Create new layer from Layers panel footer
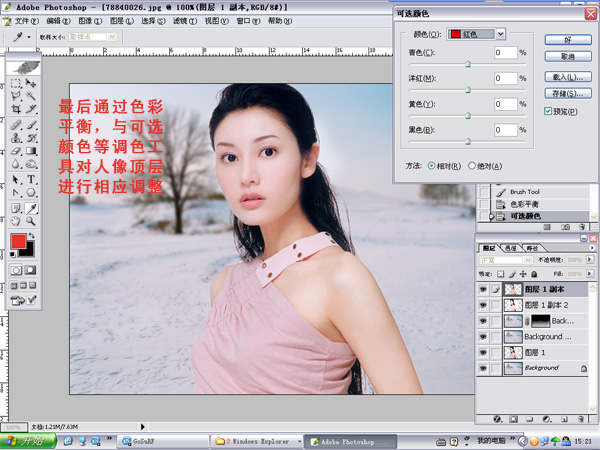 click(x=564, y=419)
